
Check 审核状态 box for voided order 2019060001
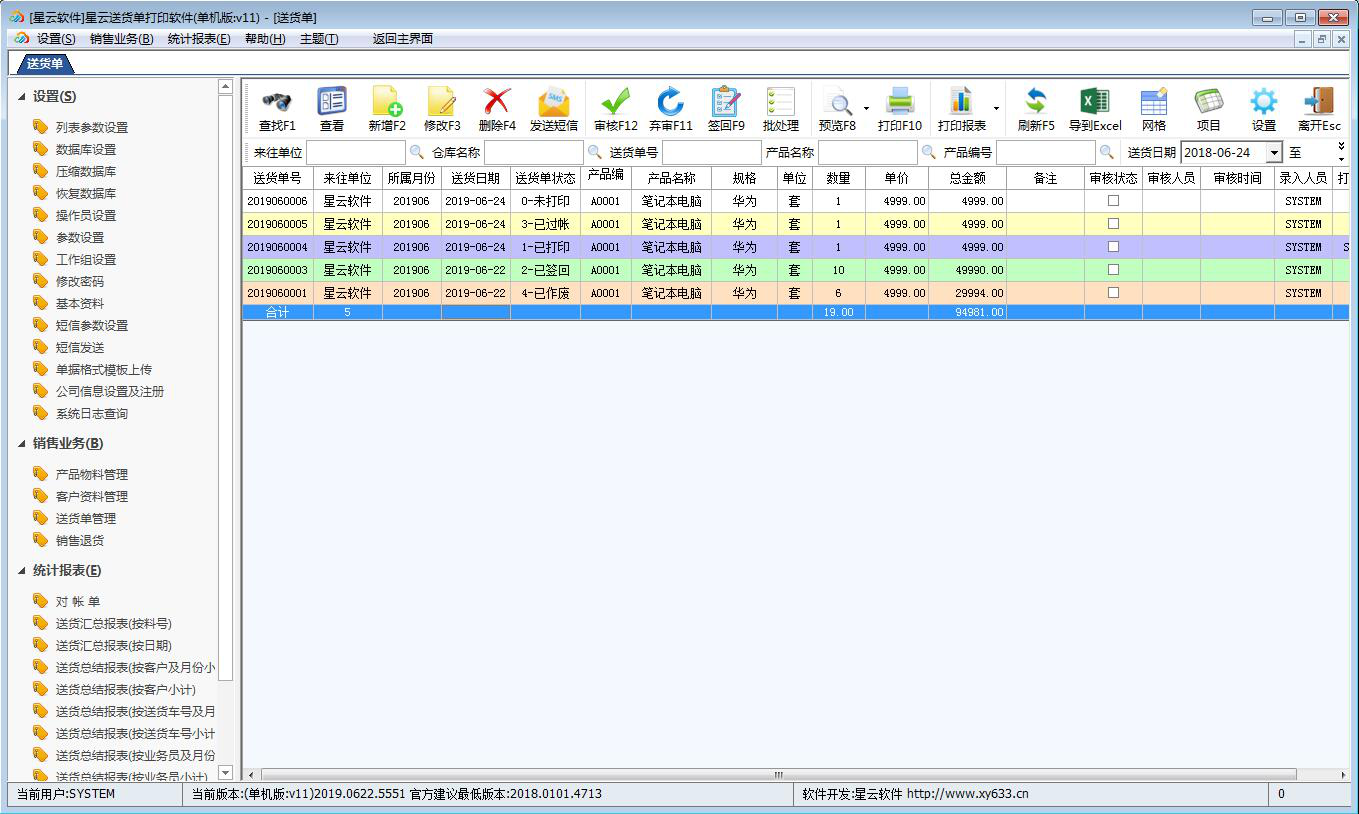coord(1113,293)
